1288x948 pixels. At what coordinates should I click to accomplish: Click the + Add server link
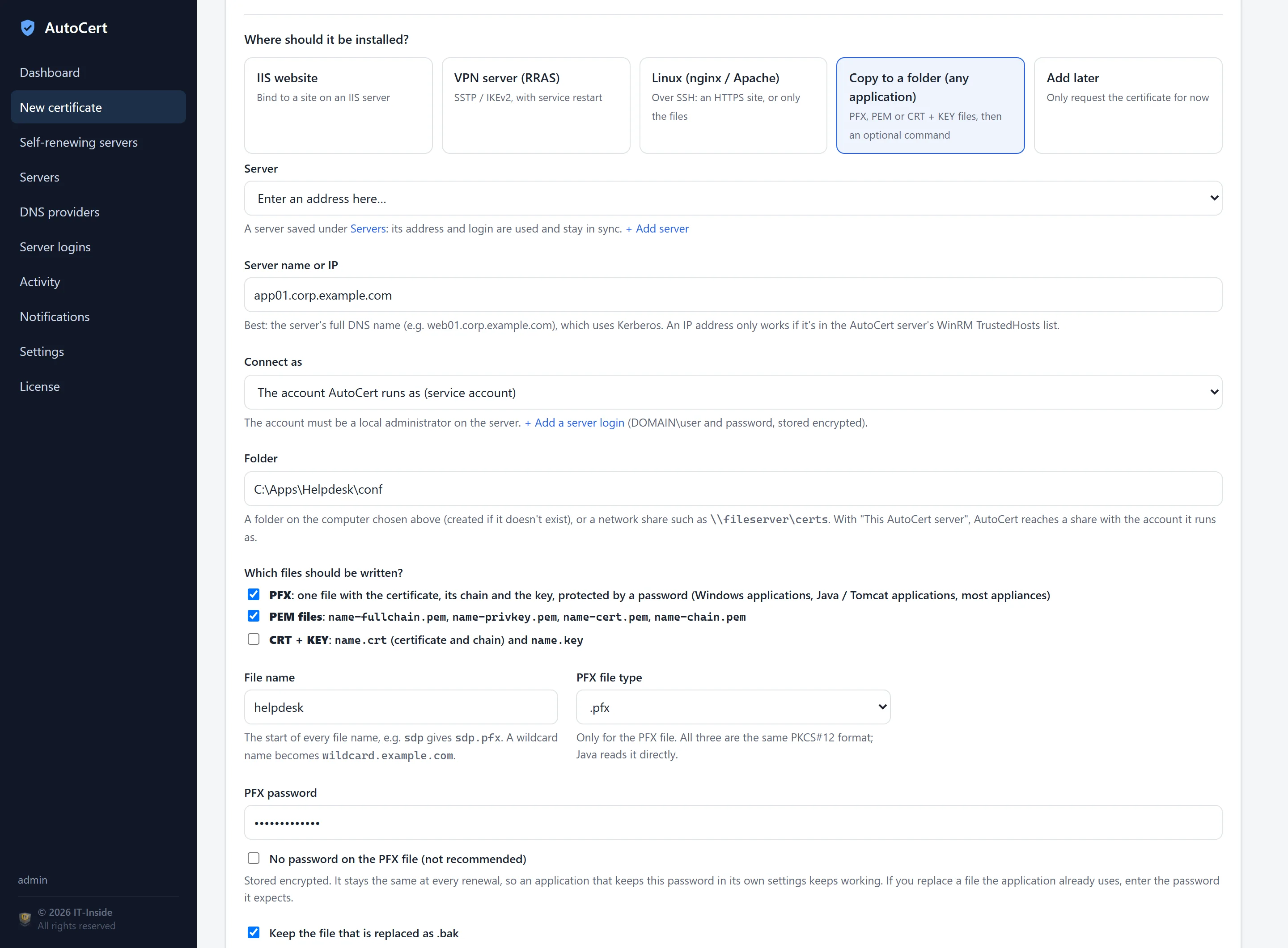[657, 229]
